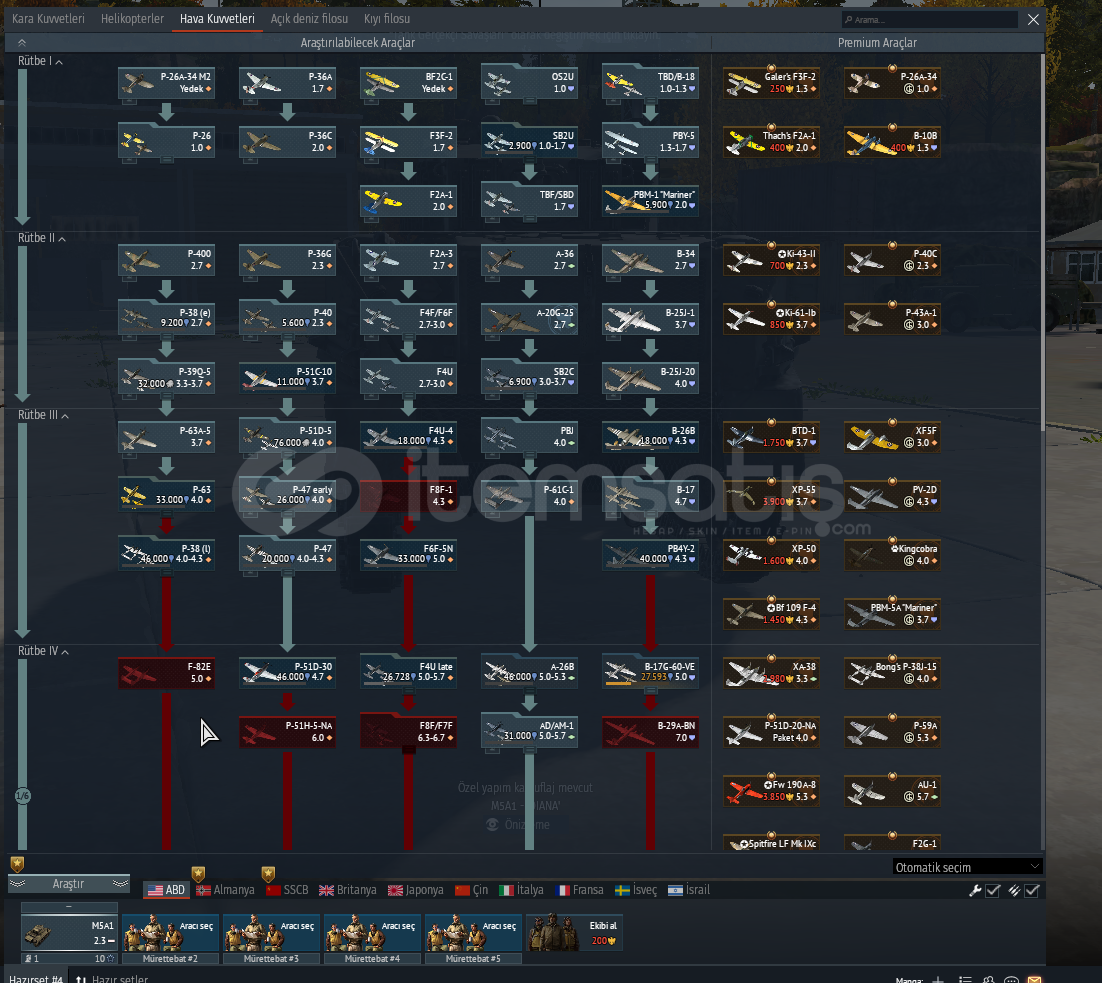Select the F2A-1 Buffalo card
Viewport: 1102px width, 983px height.
click(x=408, y=201)
